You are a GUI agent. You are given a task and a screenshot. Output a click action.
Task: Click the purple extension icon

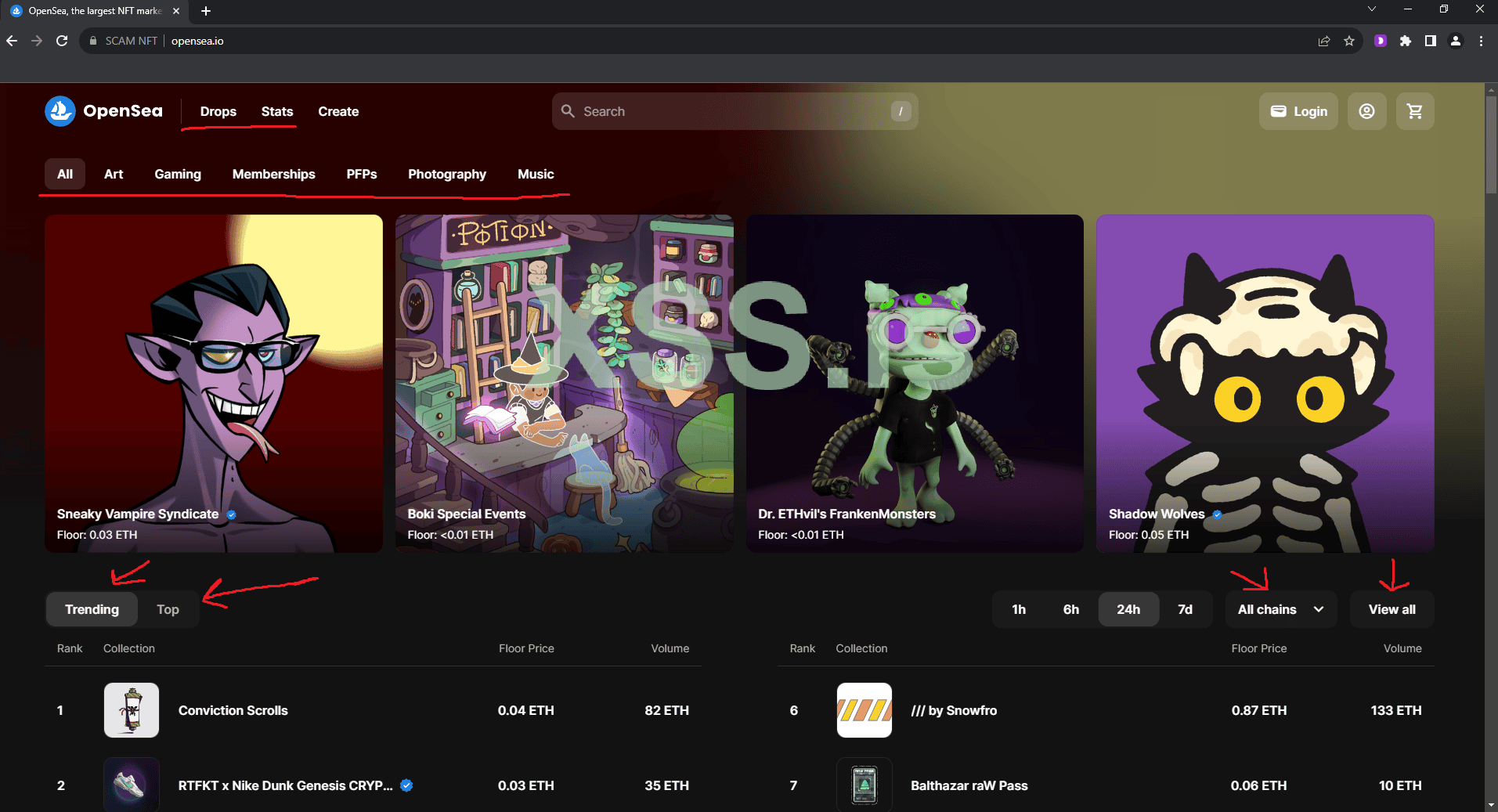(x=1381, y=41)
